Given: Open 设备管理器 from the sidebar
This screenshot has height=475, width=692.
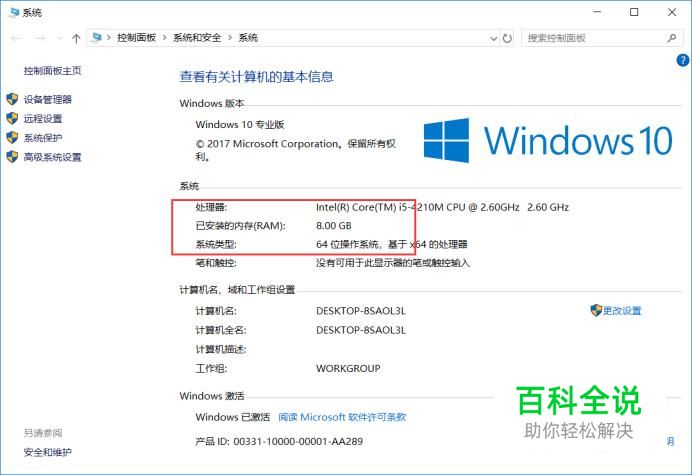Looking at the screenshot, I should [x=48, y=99].
